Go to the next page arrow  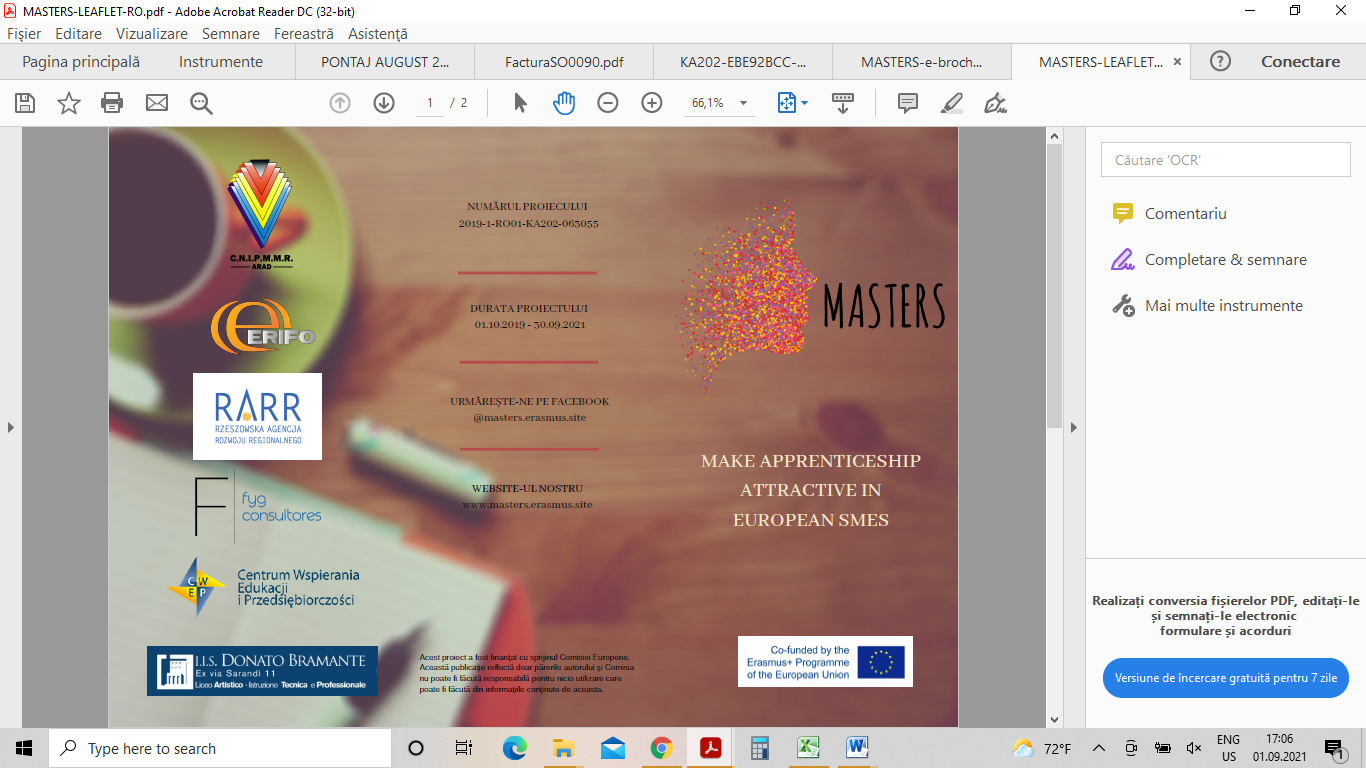click(x=384, y=103)
